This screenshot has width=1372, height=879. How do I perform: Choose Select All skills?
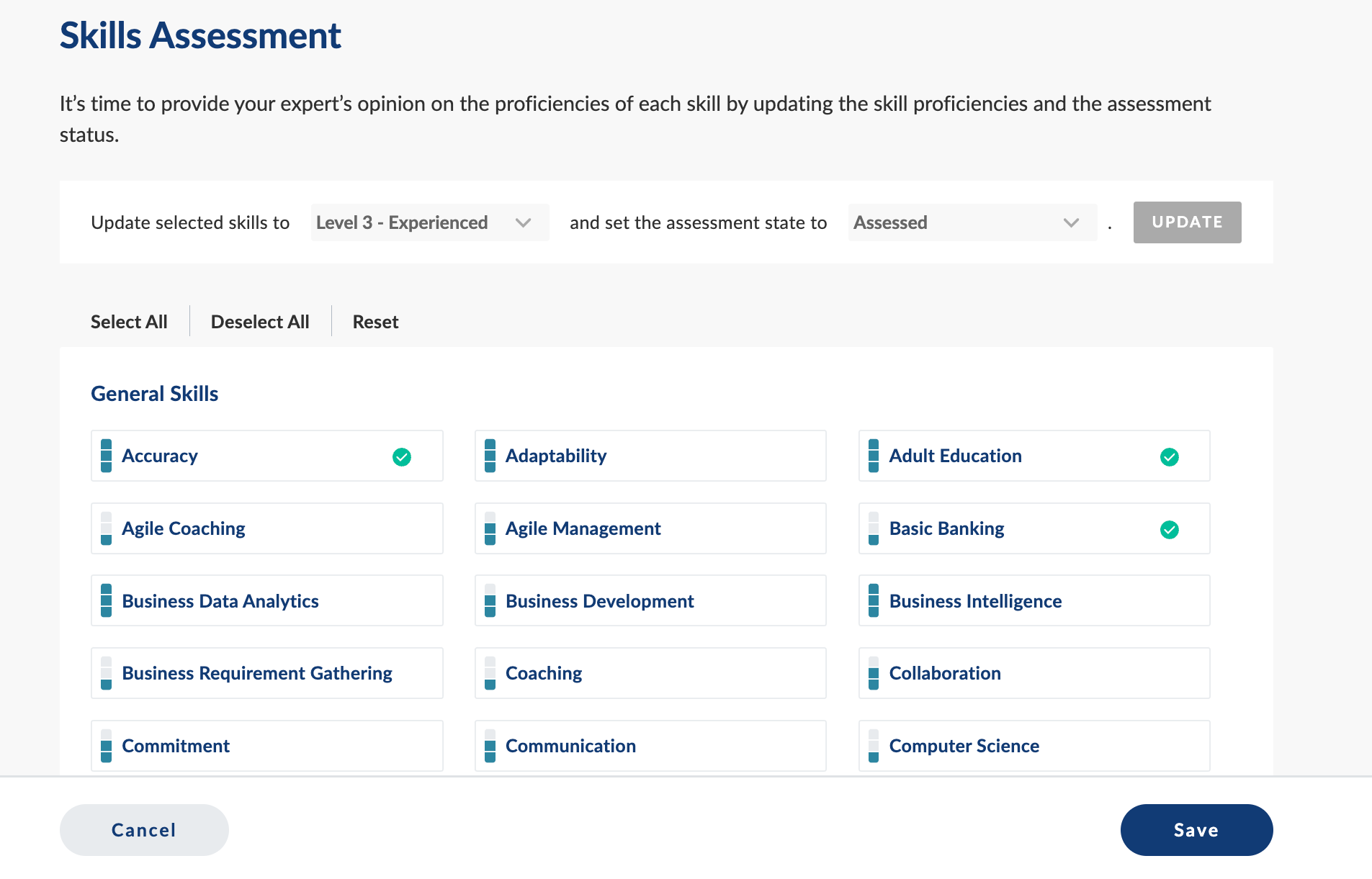pos(129,322)
